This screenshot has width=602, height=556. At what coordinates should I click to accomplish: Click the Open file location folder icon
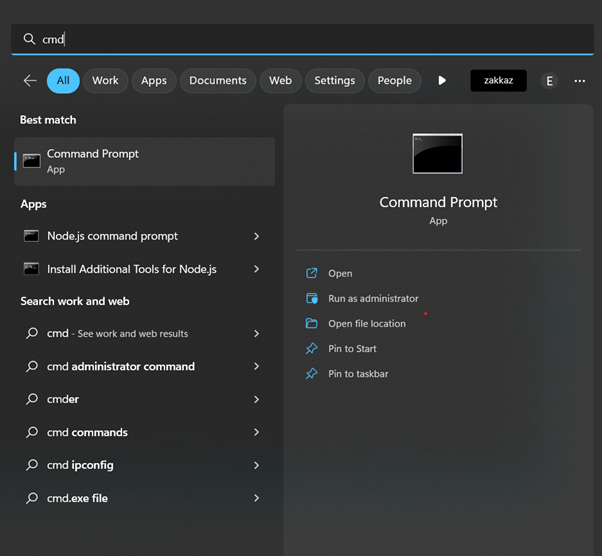click(x=311, y=323)
